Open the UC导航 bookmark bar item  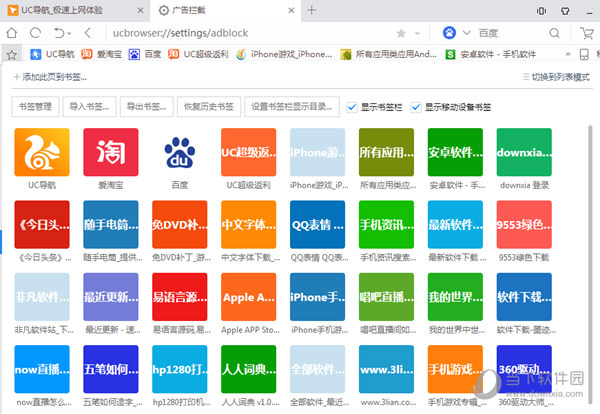(52, 54)
